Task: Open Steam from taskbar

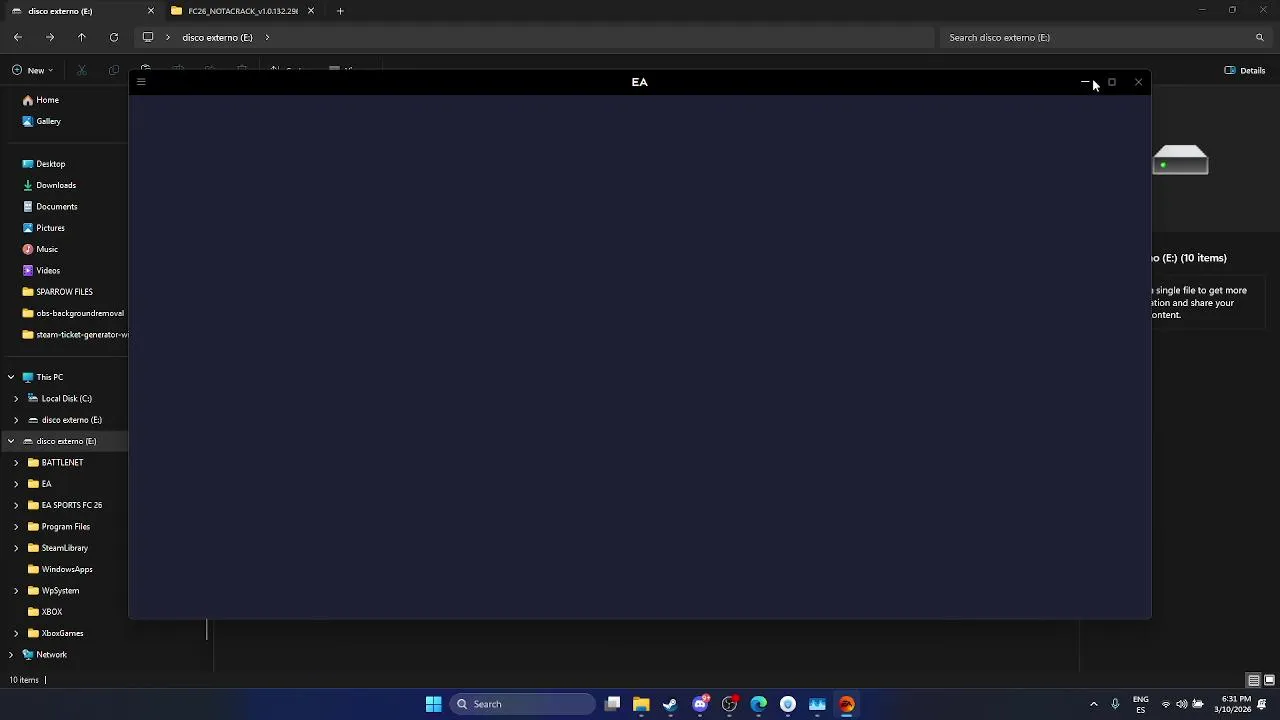Action: tap(670, 704)
